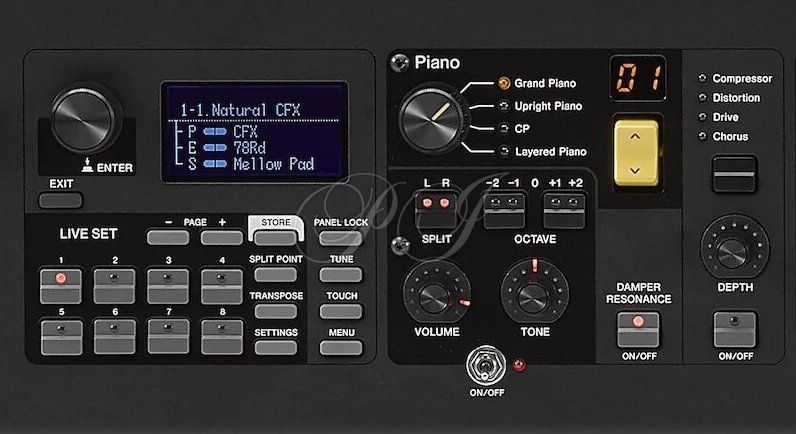This screenshot has width=796, height=434.
Task: Click the 01 voice number display
Action: pyautogui.click(x=638, y=78)
